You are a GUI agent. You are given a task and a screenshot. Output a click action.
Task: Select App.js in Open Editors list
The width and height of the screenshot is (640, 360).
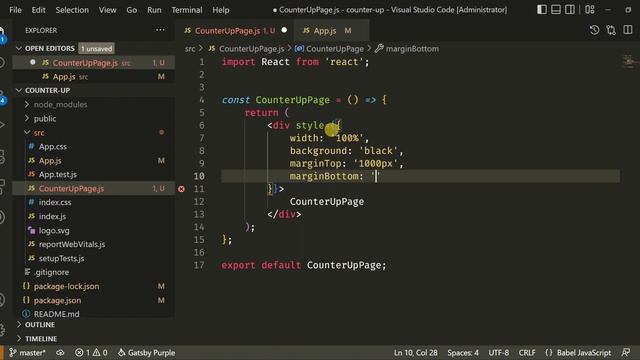(94, 77)
